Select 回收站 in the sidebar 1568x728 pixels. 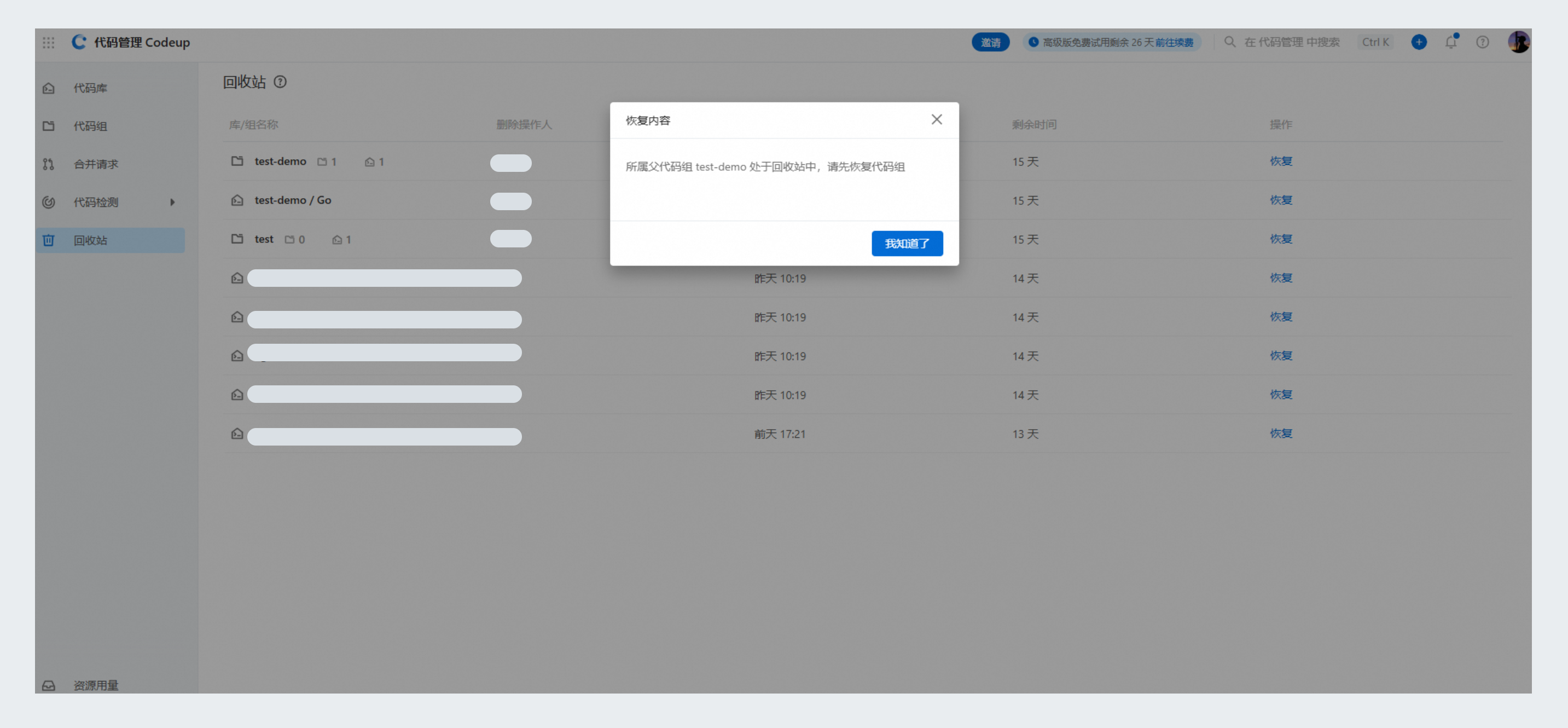coord(110,240)
